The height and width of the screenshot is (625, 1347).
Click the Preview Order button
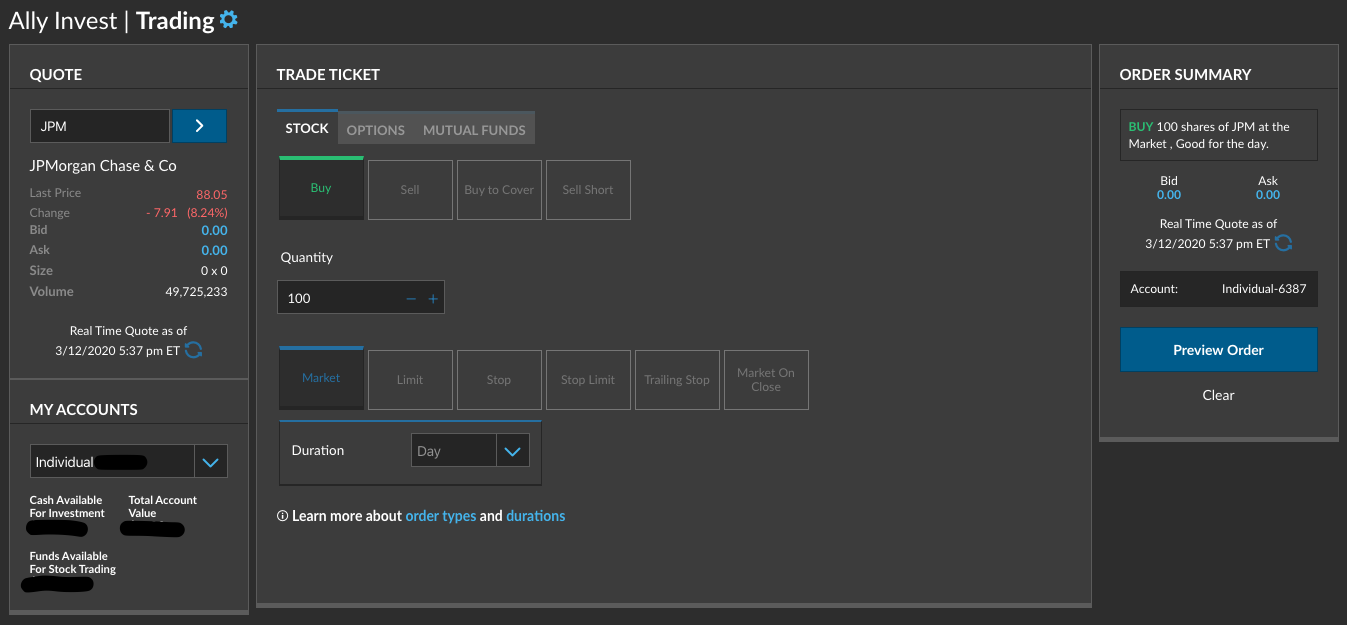tap(1218, 350)
